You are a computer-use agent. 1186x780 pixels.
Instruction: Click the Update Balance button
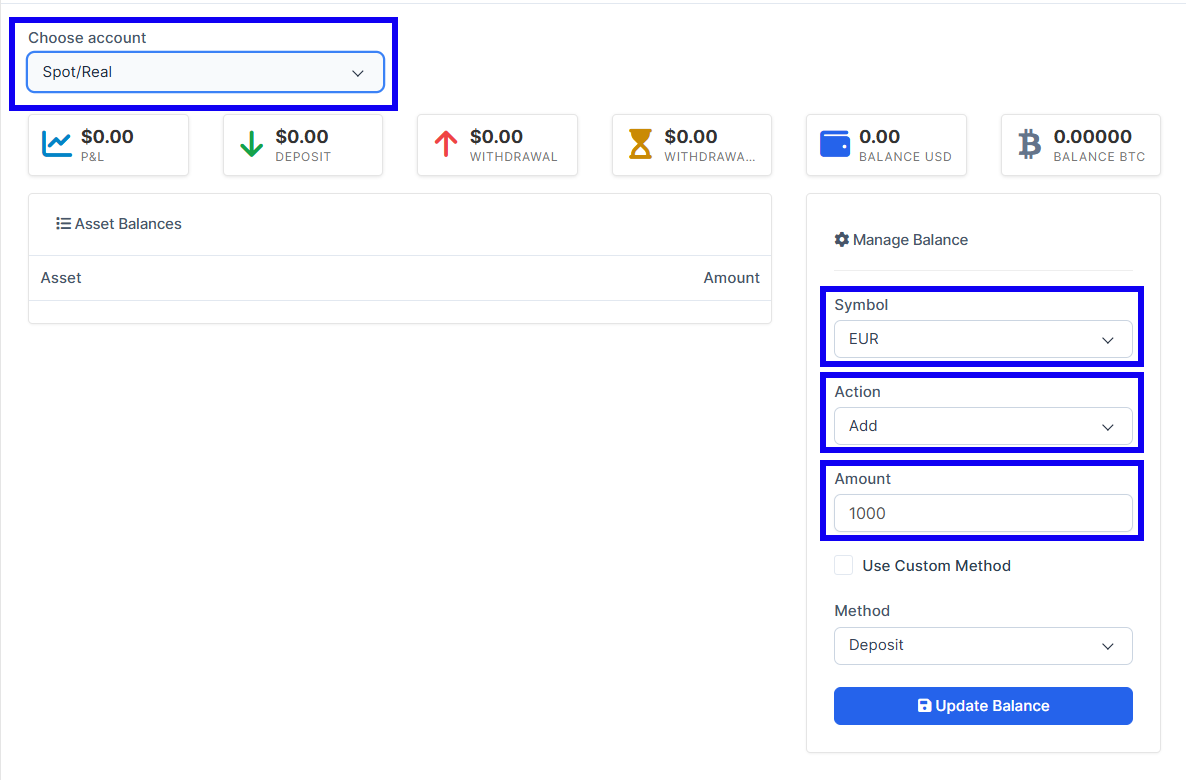pos(983,706)
